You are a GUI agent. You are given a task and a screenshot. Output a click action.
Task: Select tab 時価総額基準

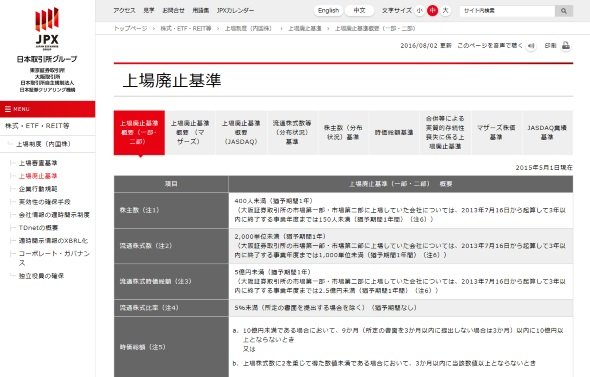(x=394, y=132)
